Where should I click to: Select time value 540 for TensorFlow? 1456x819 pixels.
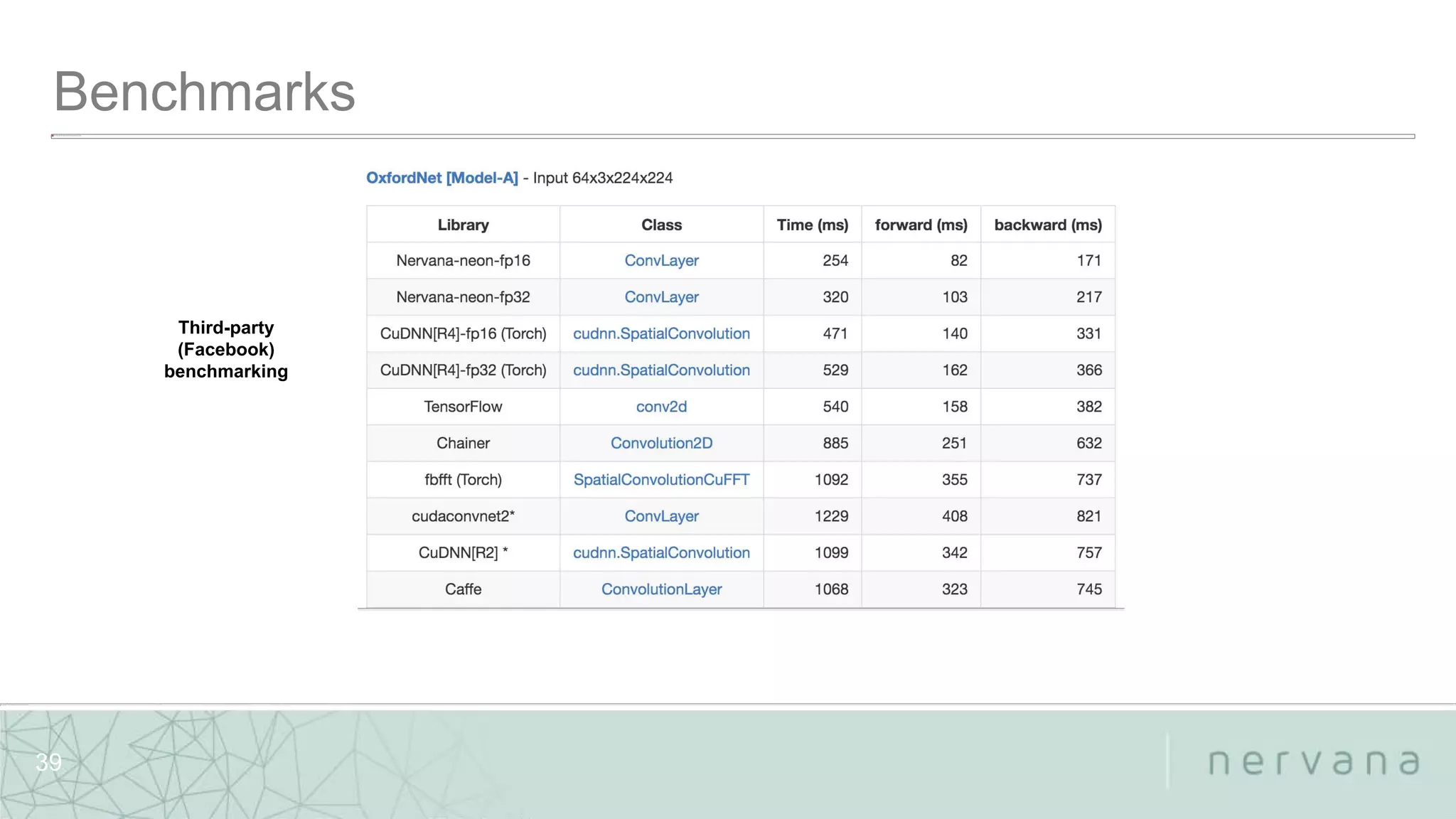pos(835,407)
